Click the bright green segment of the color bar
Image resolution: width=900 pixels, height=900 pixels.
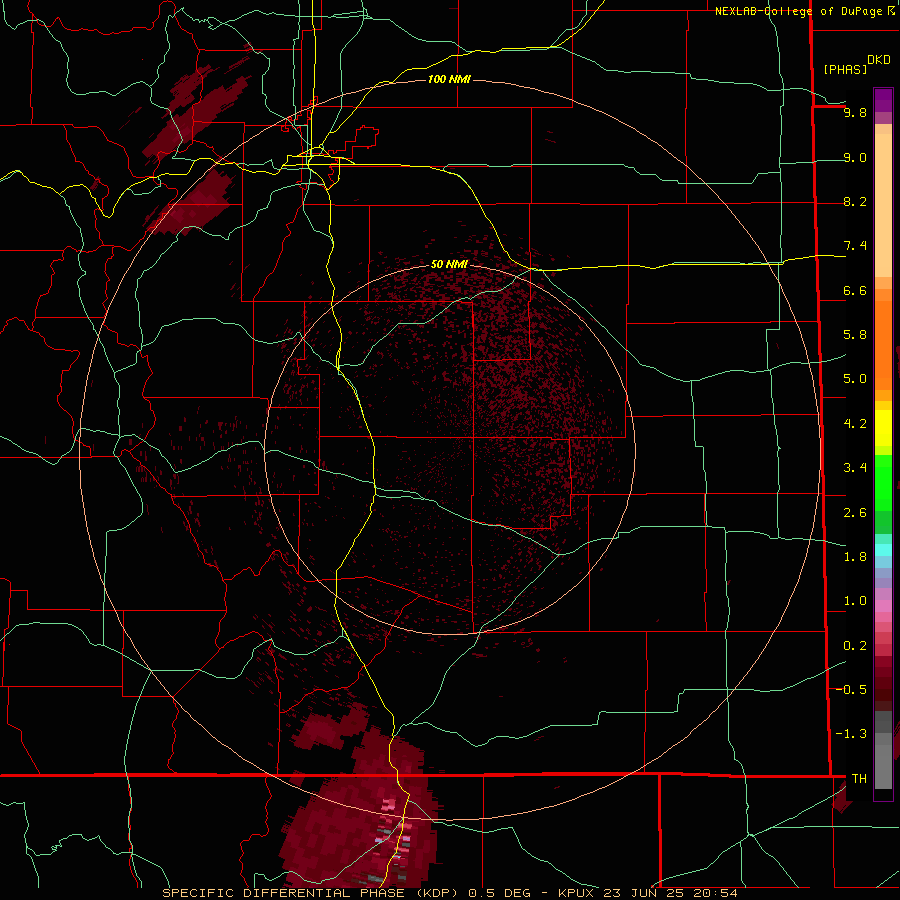coord(883,482)
